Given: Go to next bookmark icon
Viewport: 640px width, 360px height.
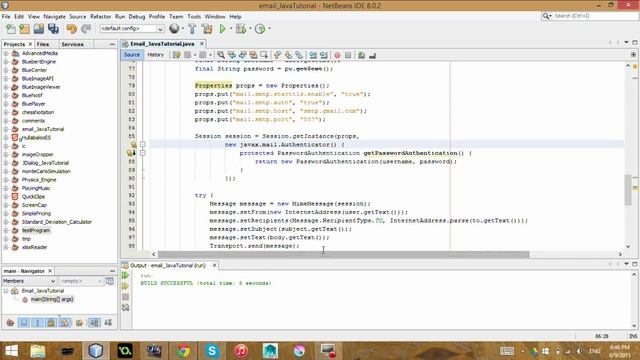Looking at the screenshot, I should [288, 55].
